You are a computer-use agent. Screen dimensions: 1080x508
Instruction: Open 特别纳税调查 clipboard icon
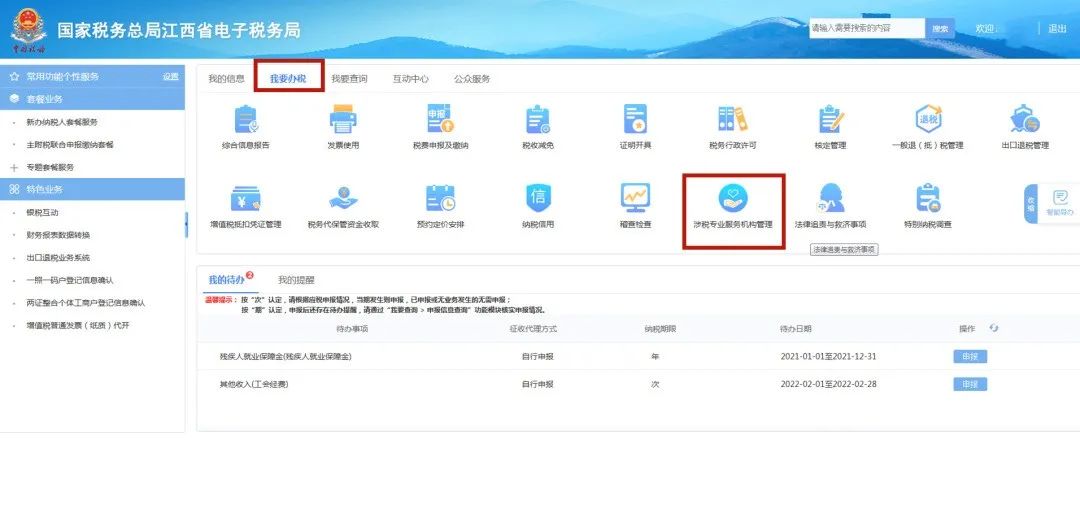click(x=928, y=198)
